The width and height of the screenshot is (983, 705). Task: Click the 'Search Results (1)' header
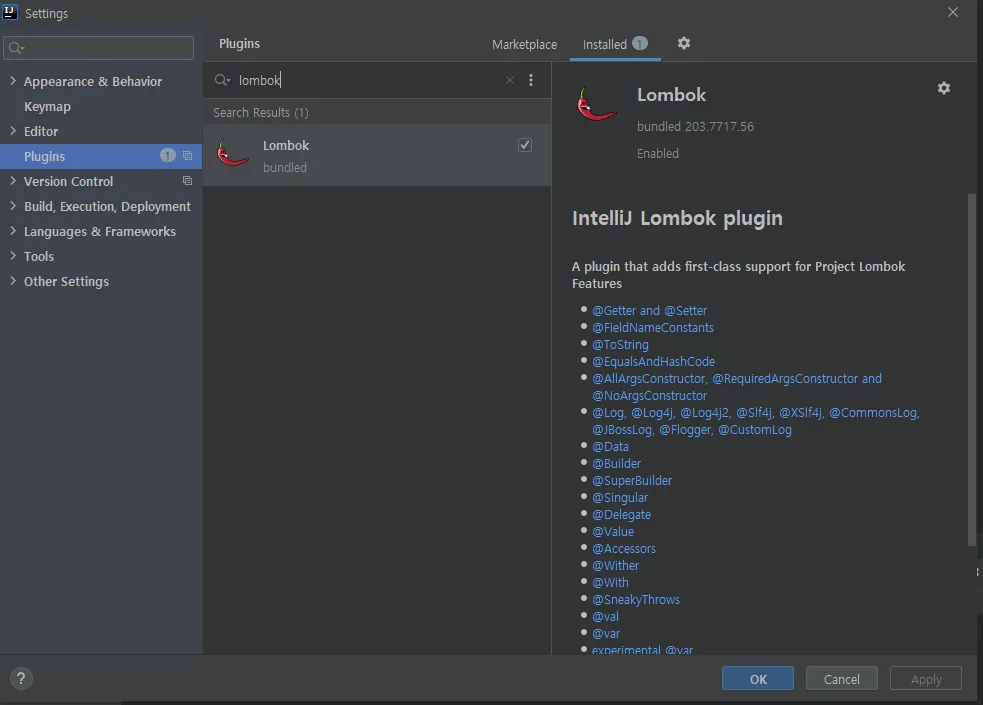coord(261,113)
